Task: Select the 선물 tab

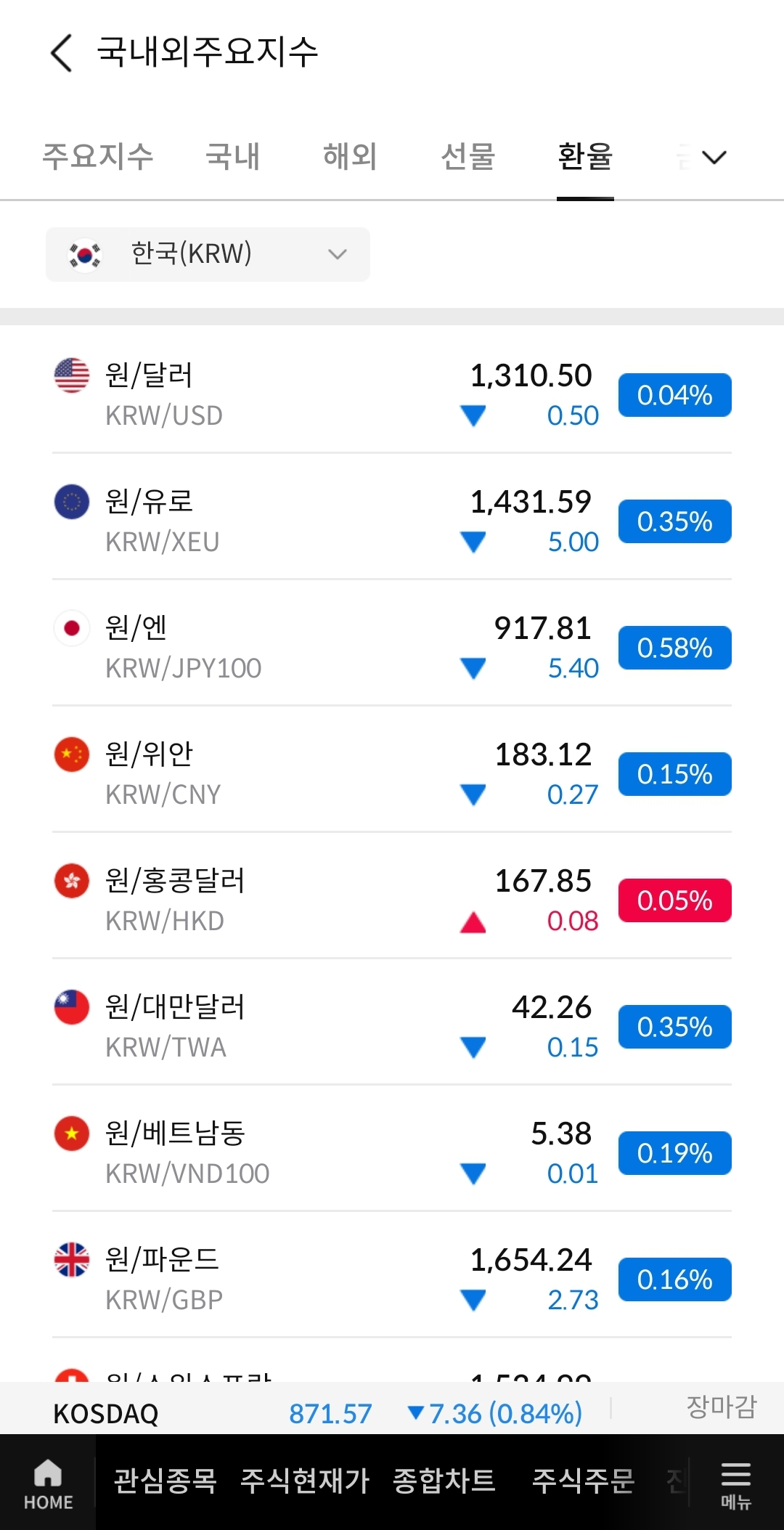Action: (x=468, y=156)
